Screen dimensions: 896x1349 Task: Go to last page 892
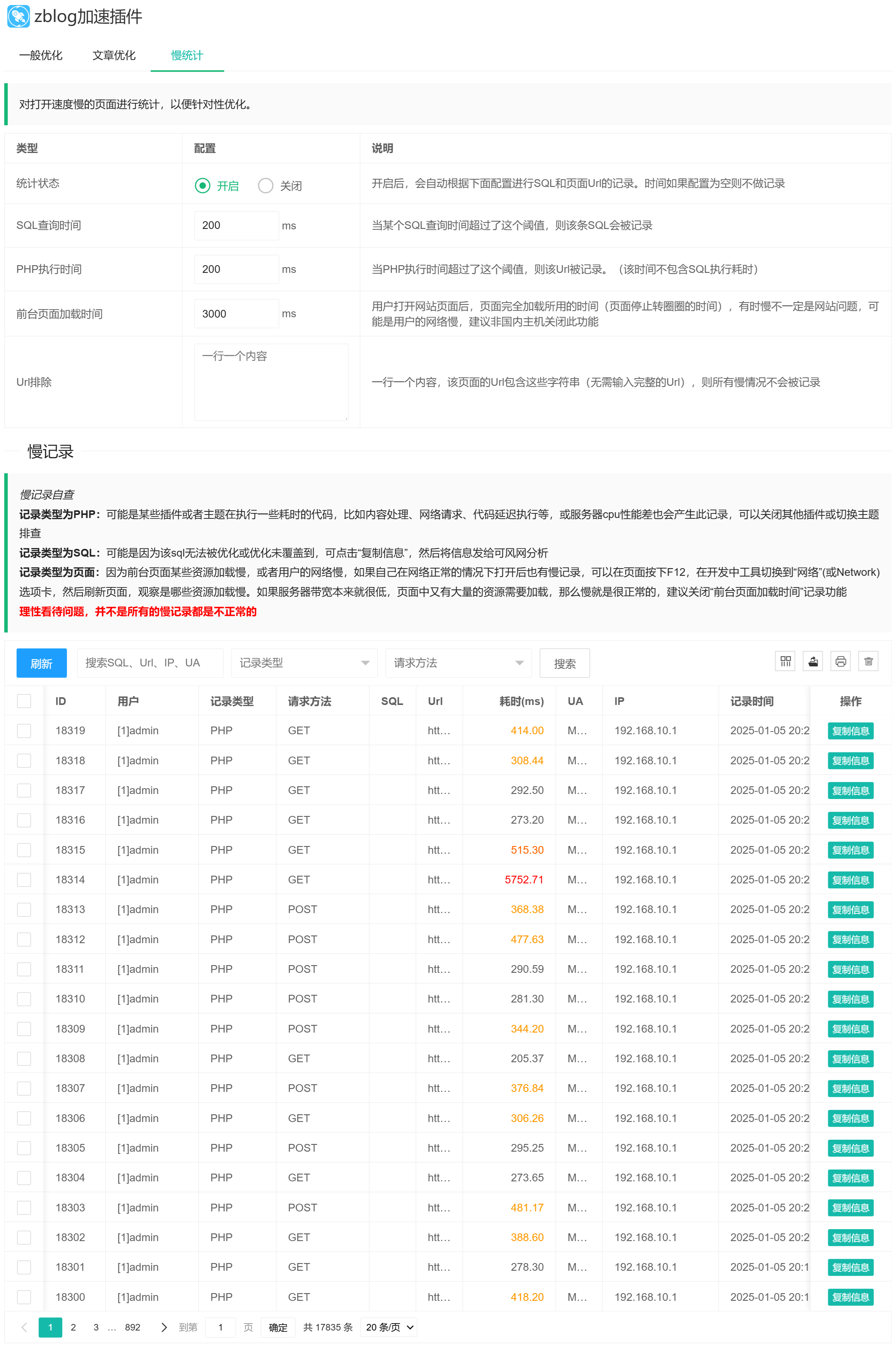pyautogui.click(x=133, y=1327)
